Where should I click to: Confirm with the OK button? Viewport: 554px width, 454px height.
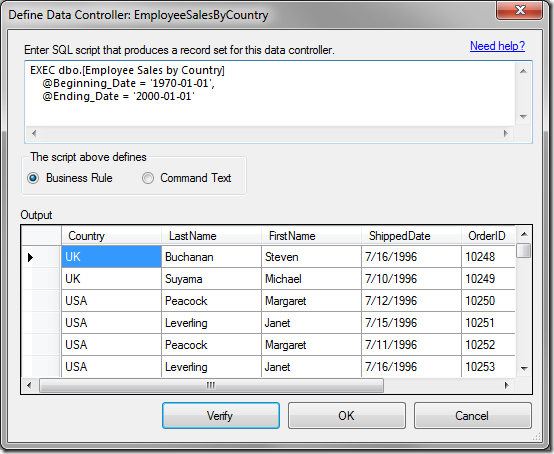tap(347, 415)
